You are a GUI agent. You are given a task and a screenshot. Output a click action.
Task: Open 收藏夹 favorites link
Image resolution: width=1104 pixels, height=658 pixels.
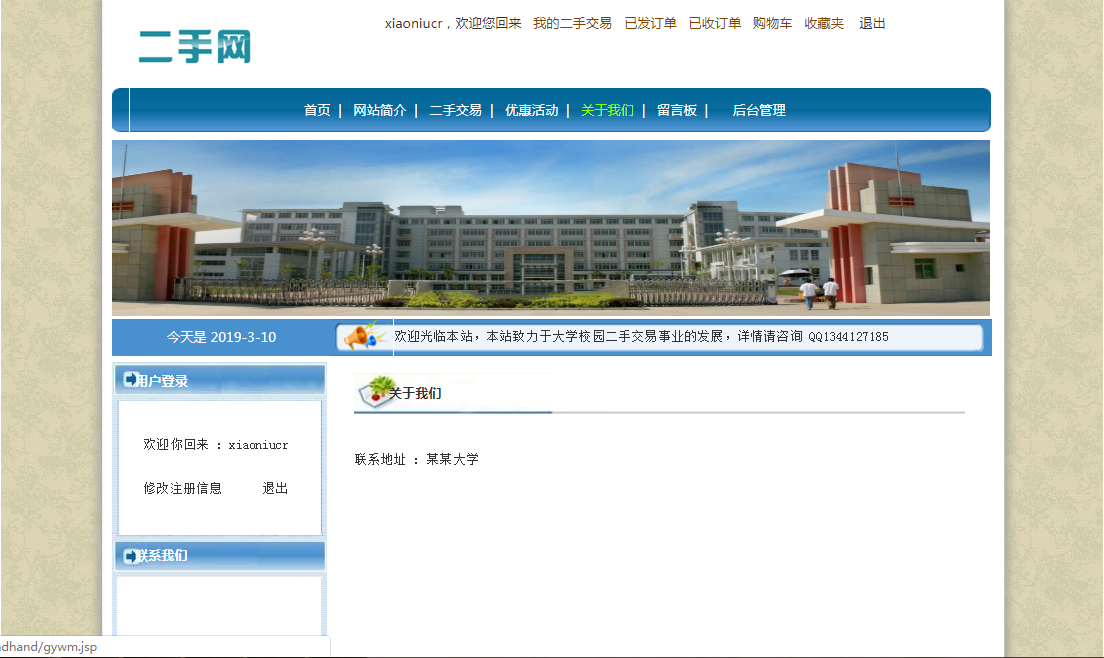point(824,23)
